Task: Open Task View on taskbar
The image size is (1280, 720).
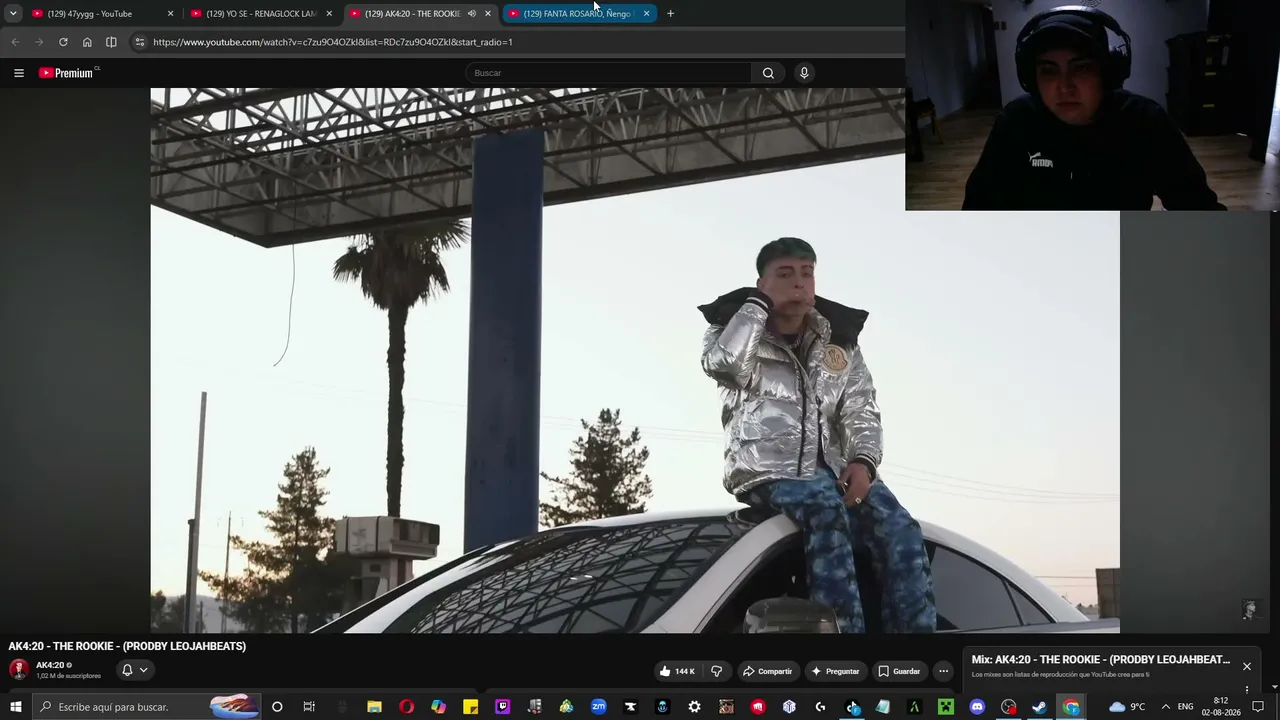Action: point(309,707)
